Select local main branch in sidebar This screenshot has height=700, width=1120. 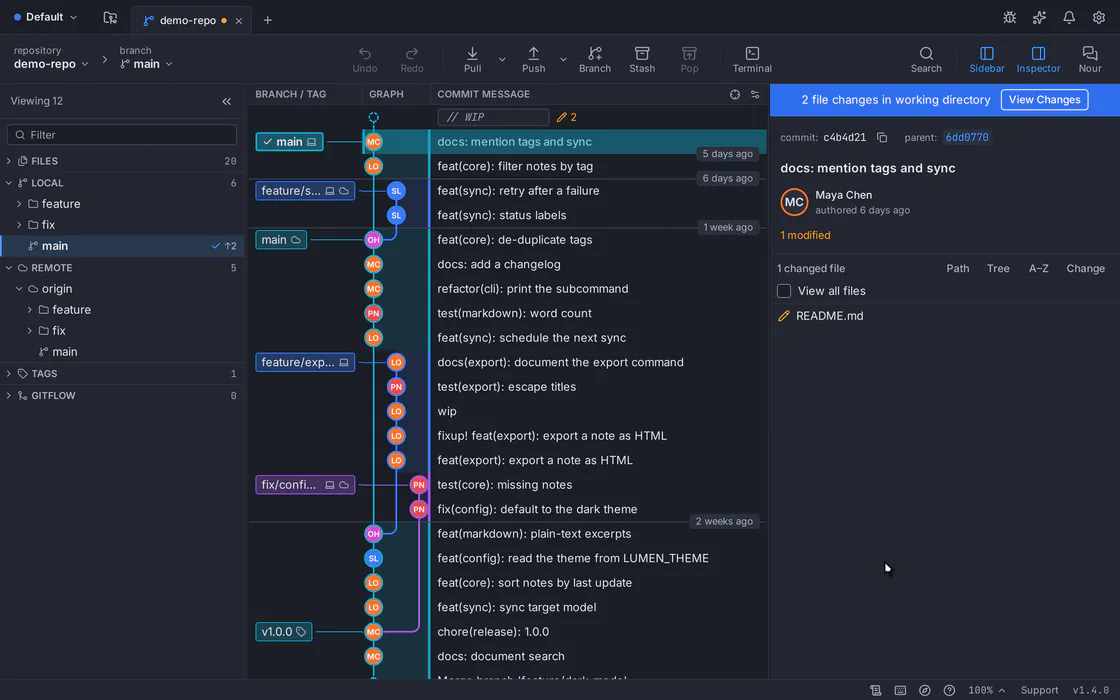pyautogui.click(x=122, y=246)
